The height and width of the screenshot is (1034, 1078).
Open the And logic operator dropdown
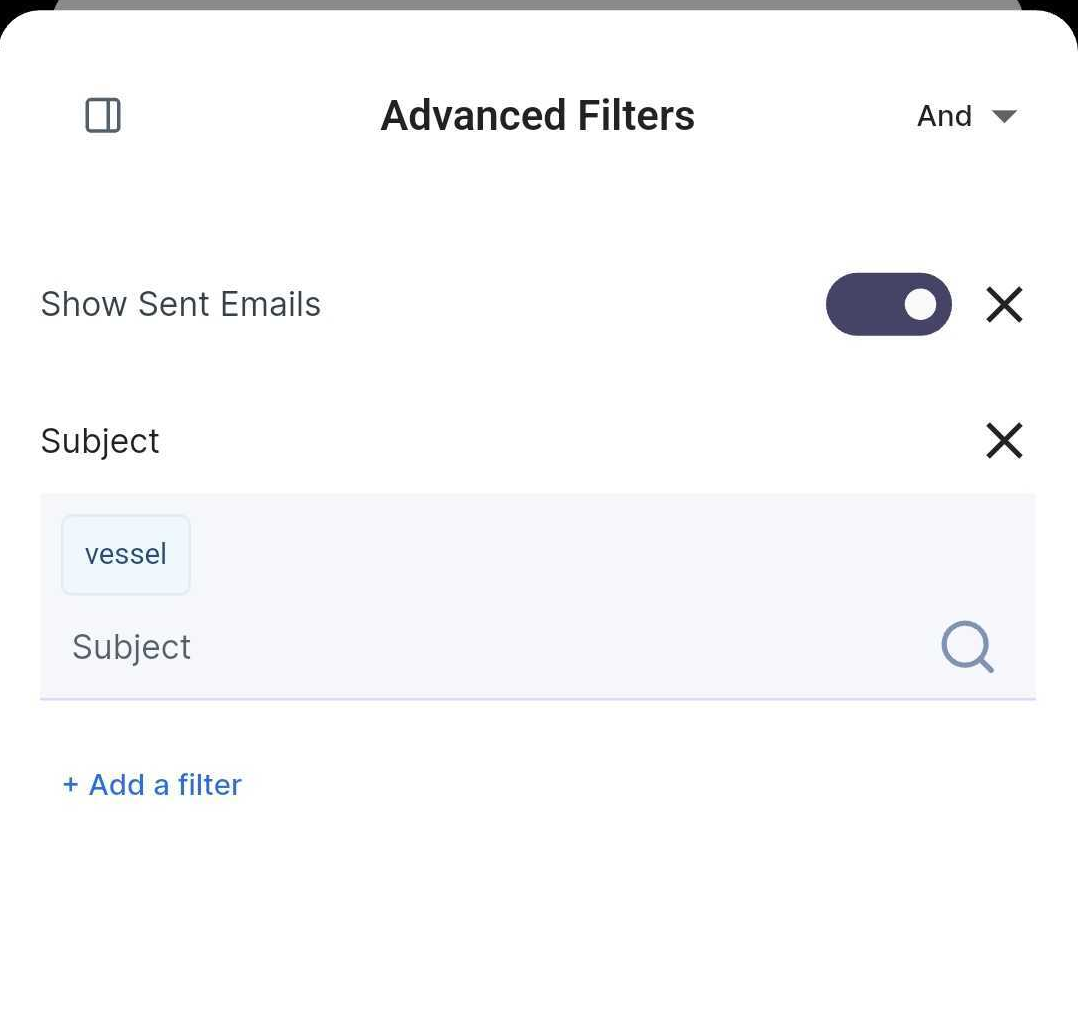coord(945,116)
